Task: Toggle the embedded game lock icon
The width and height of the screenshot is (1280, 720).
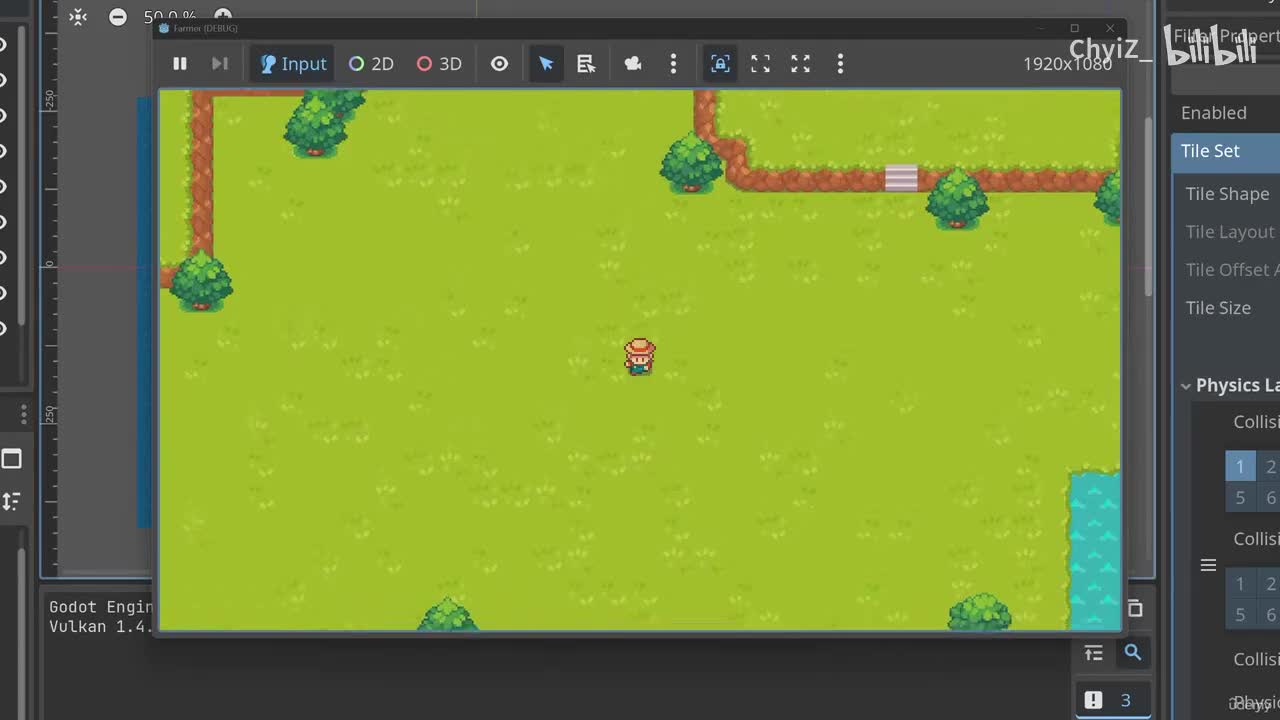Action: 720,64
